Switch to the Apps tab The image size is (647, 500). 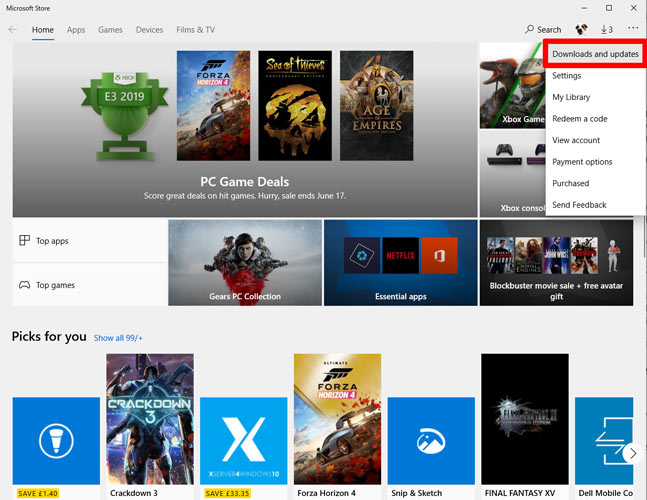click(x=76, y=30)
